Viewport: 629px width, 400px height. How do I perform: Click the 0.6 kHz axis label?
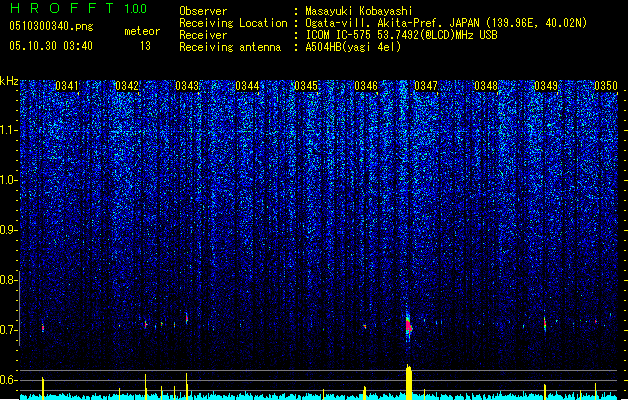pyautogui.click(x=9, y=380)
